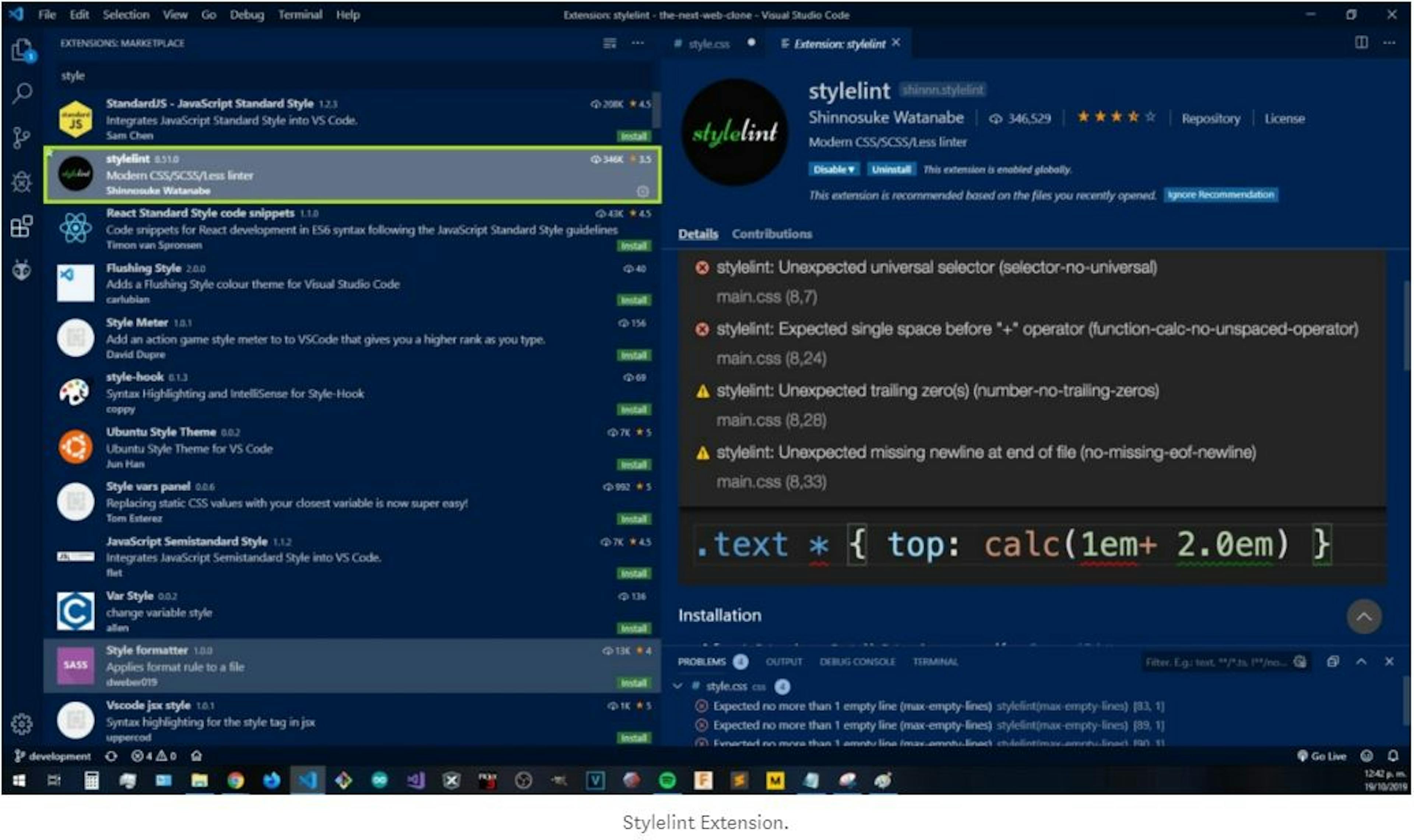Viewport: 1414px width, 840px height.
Task: Open More Actions in Extensions Marketplace header
Action: 638,43
